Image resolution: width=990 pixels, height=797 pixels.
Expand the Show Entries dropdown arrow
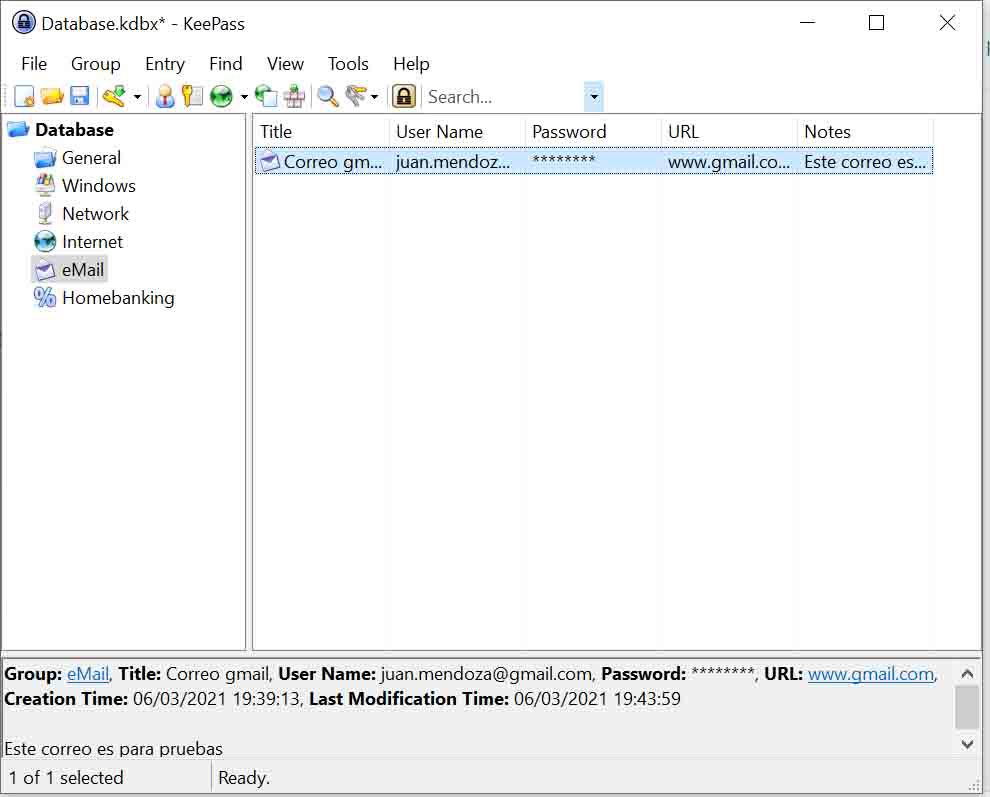click(x=374, y=97)
